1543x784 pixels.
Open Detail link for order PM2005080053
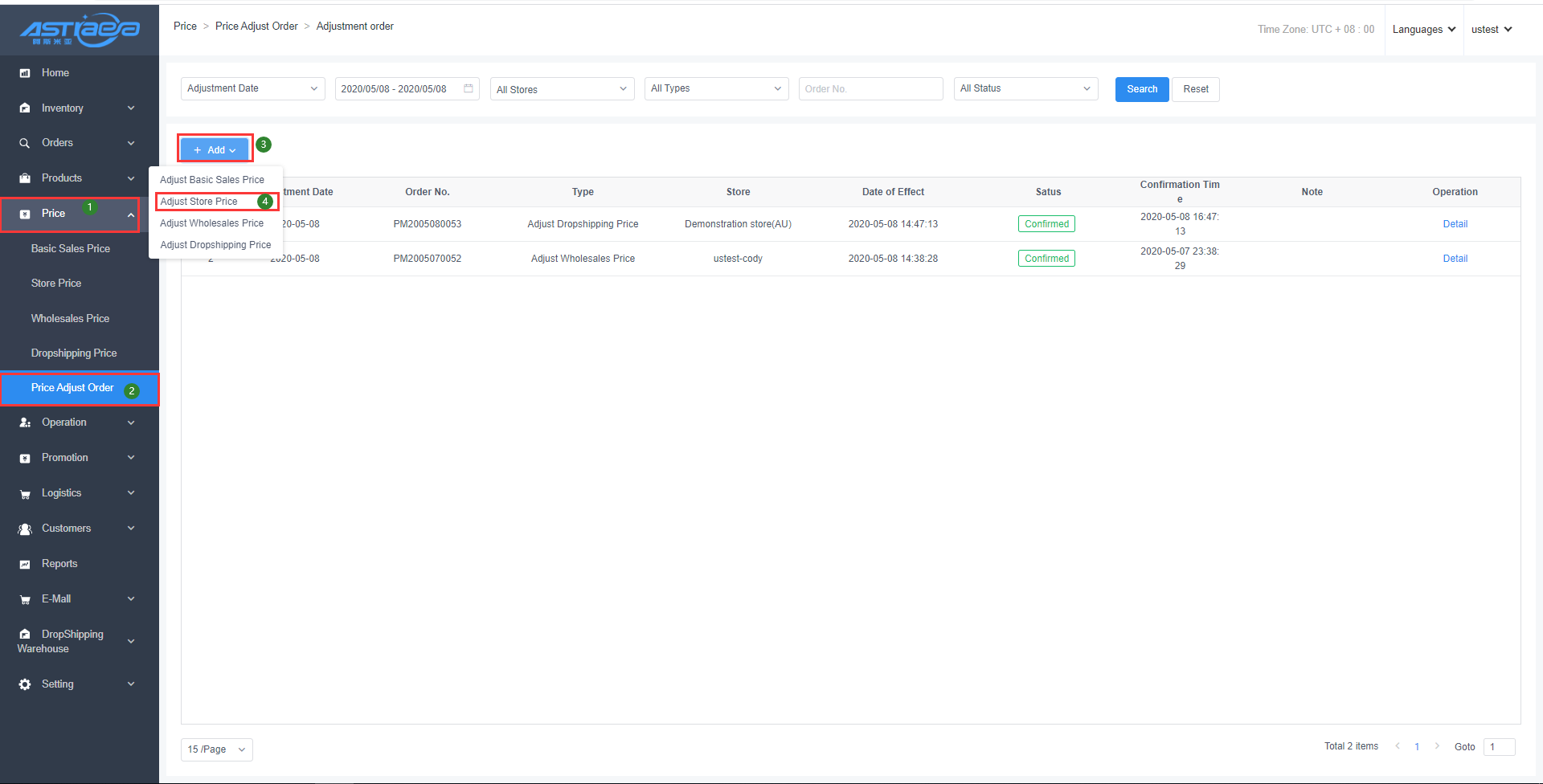(1455, 224)
